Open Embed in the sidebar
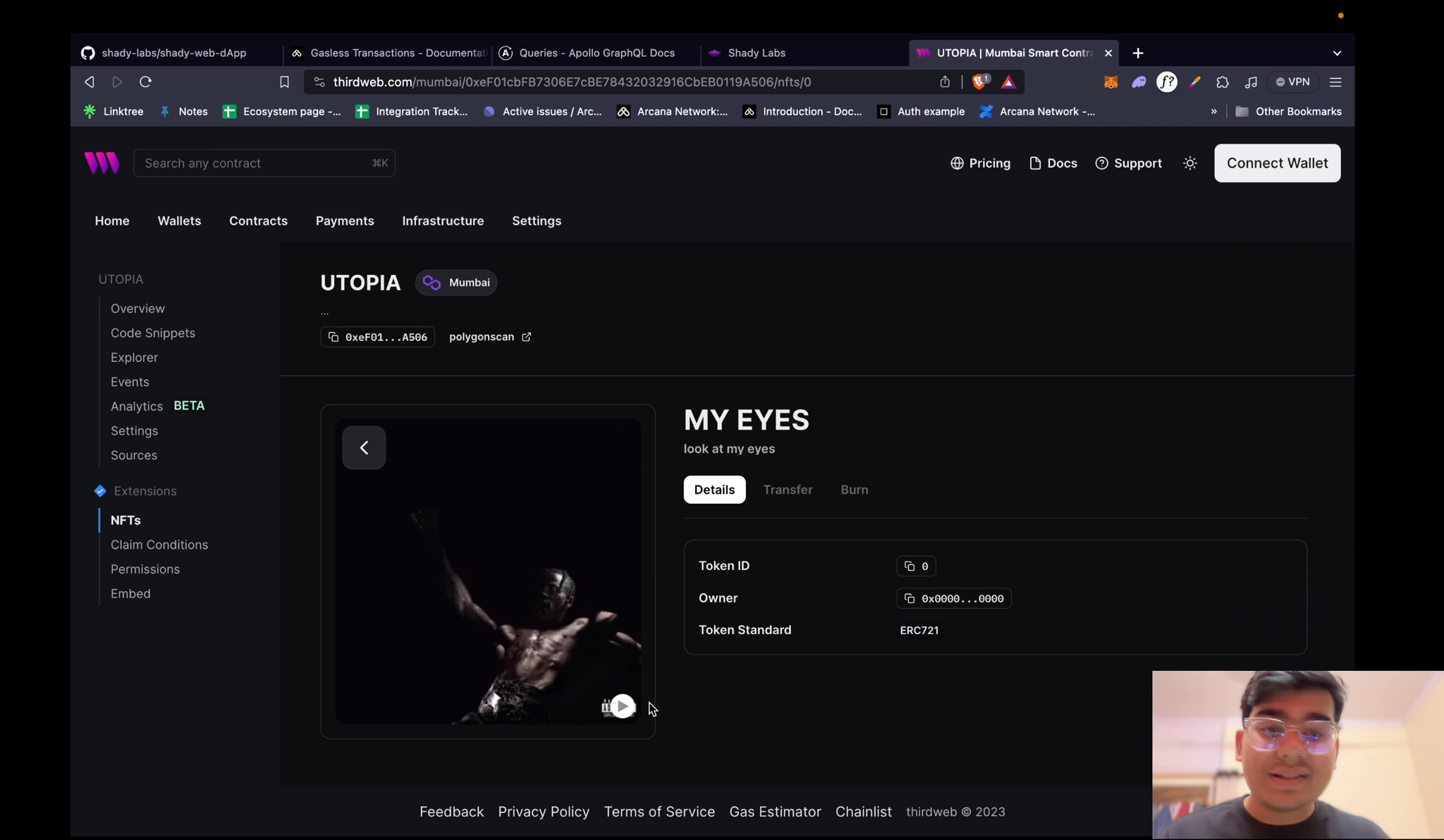 (130, 593)
